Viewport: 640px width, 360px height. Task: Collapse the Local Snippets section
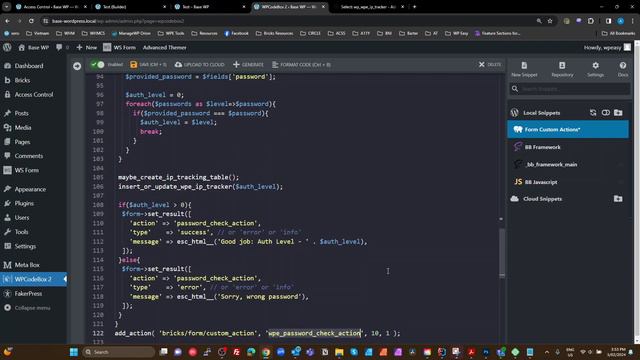point(541,113)
